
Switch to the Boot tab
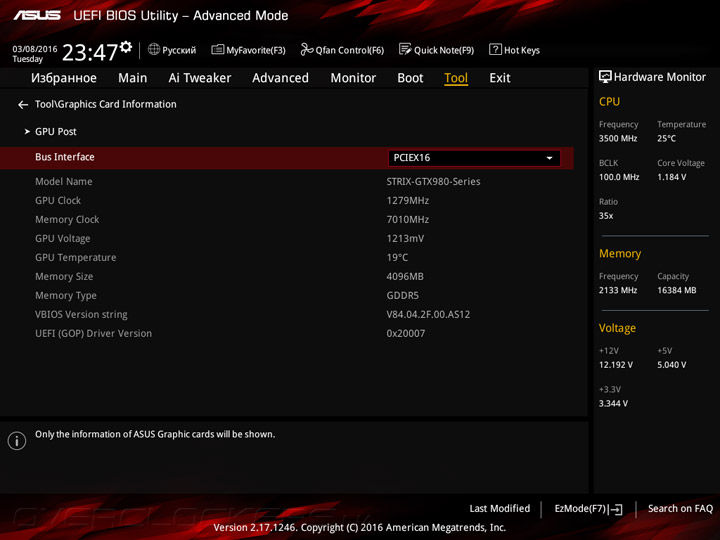410,78
